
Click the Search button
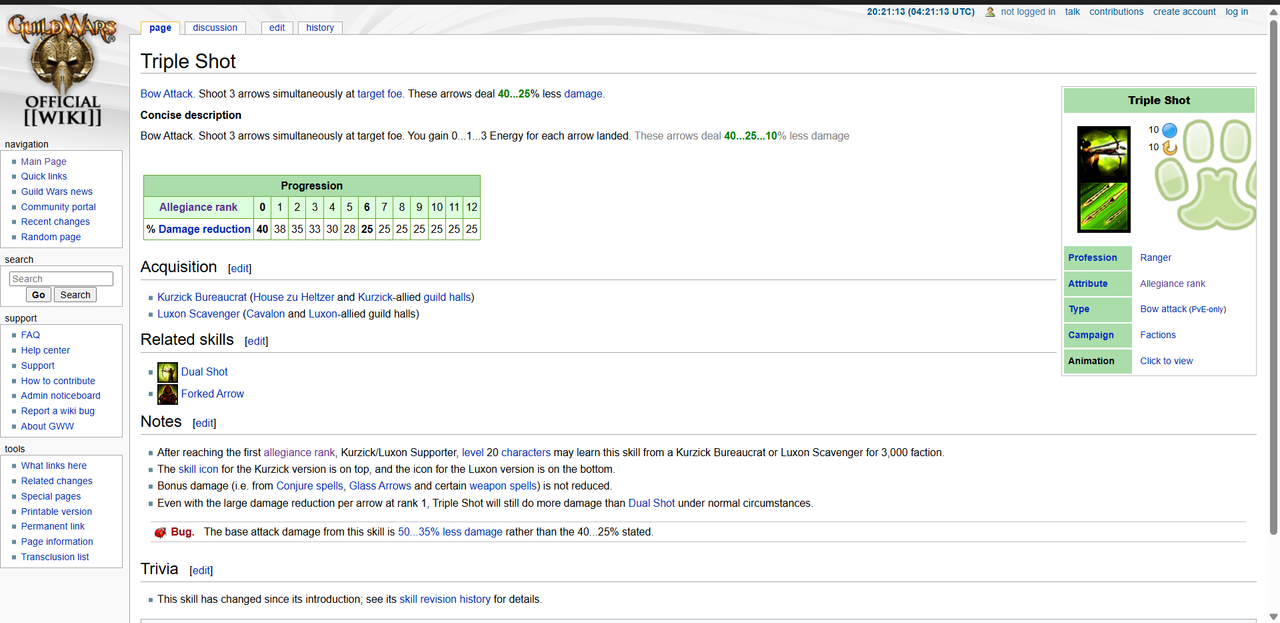(75, 295)
